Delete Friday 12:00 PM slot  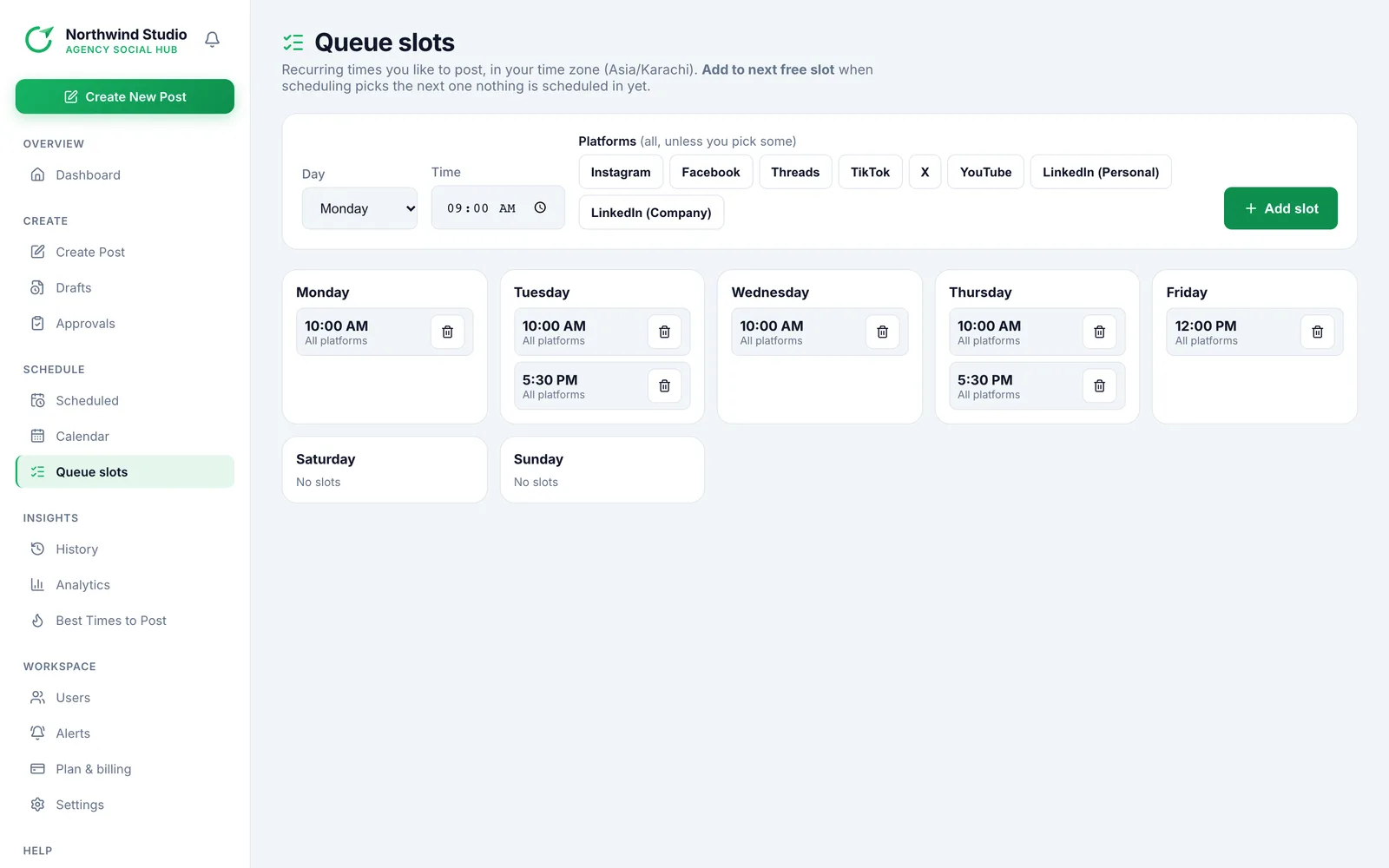coord(1317,332)
